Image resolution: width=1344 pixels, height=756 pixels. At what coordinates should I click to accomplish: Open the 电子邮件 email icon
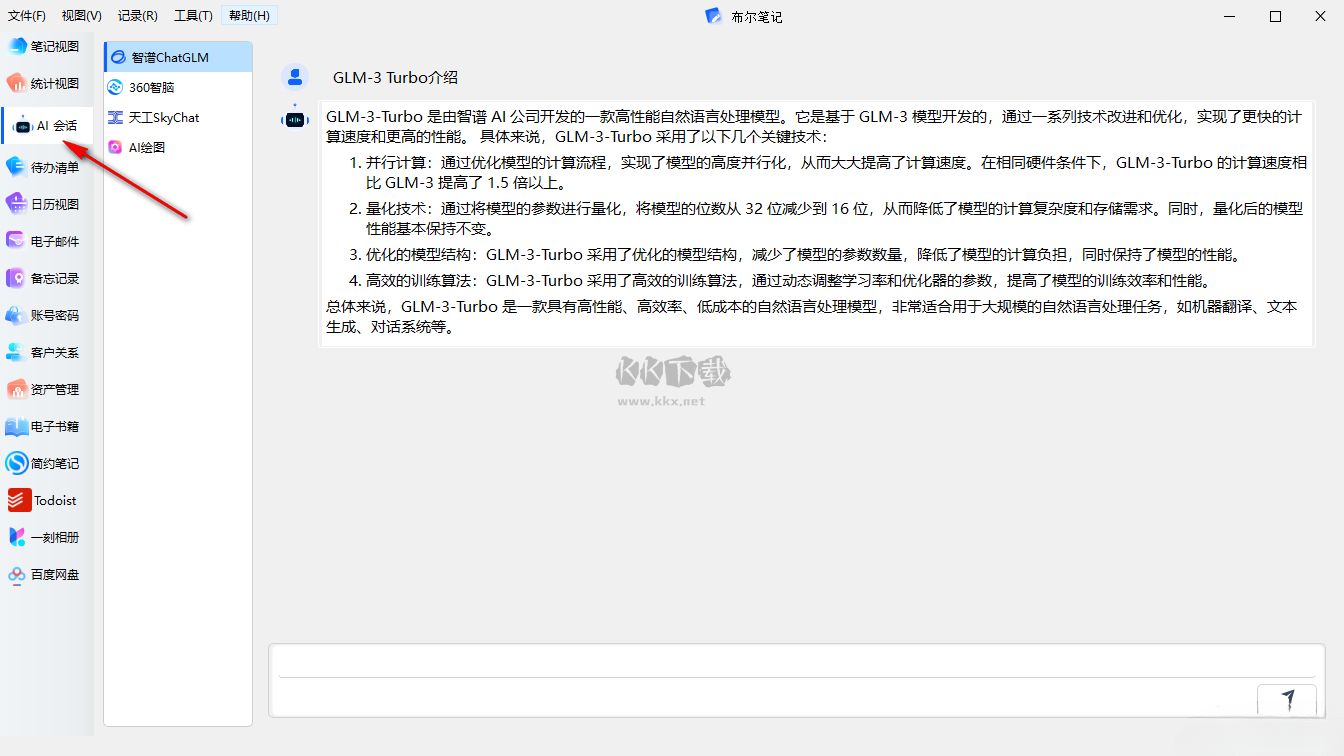[16, 241]
